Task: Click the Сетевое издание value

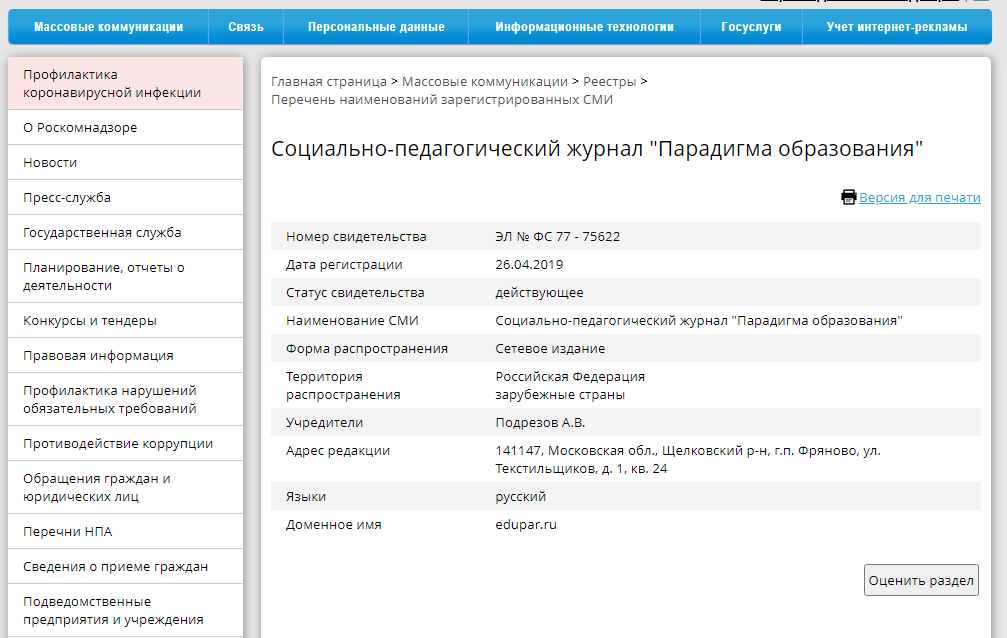Action: (550, 348)
